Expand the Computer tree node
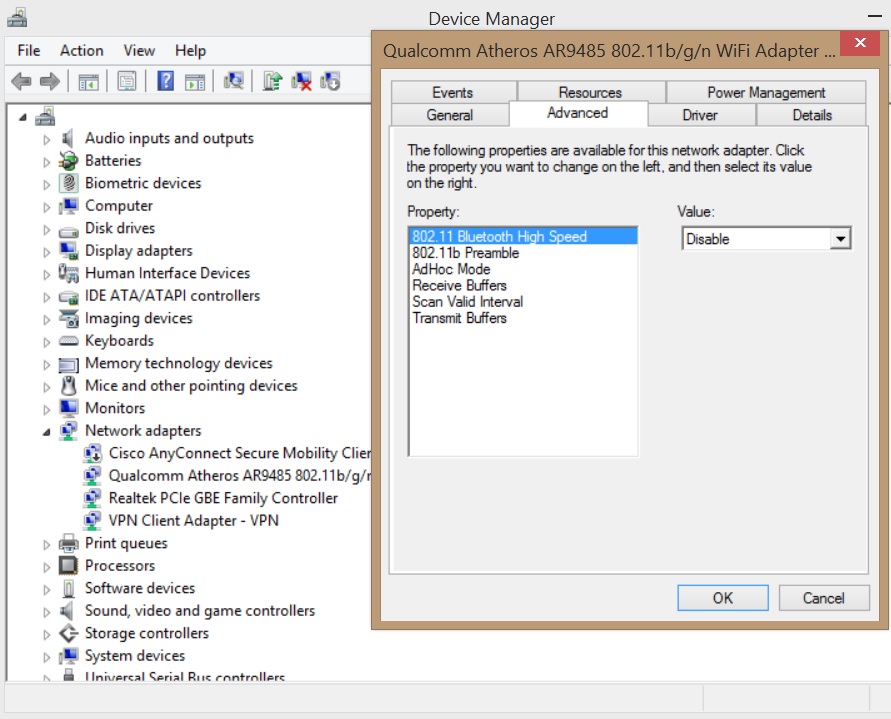The width and height of the screenshot is (891, 719). click(47, 207)
